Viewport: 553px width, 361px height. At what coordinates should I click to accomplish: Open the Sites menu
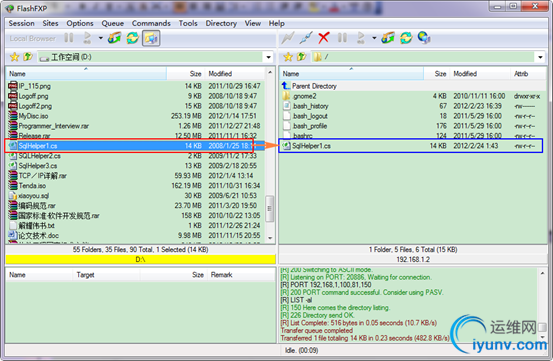pyautogui.click(x=50, y=23)
